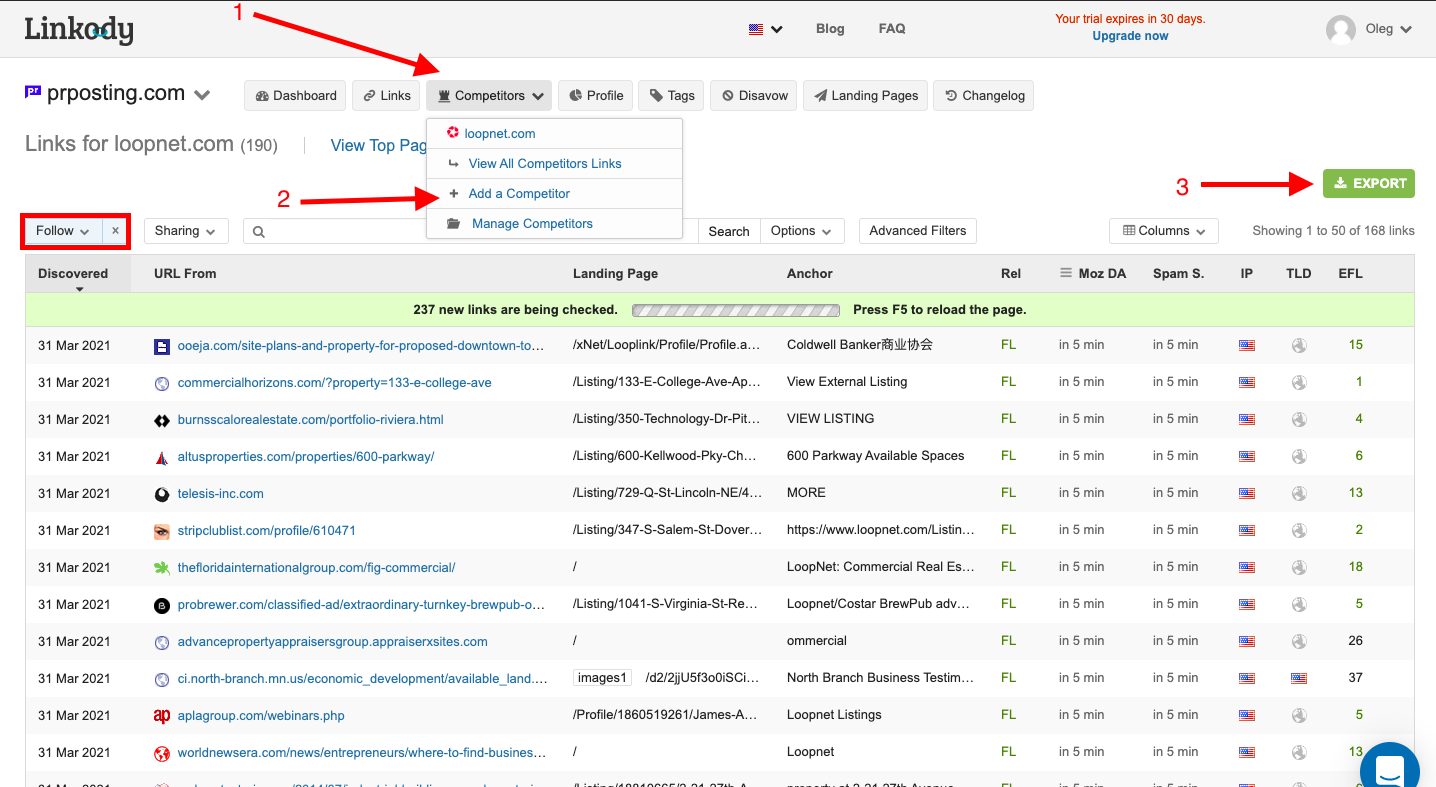Open the Options dropdown
This screenshot has width=1436, height=787.
coord(803,231)
